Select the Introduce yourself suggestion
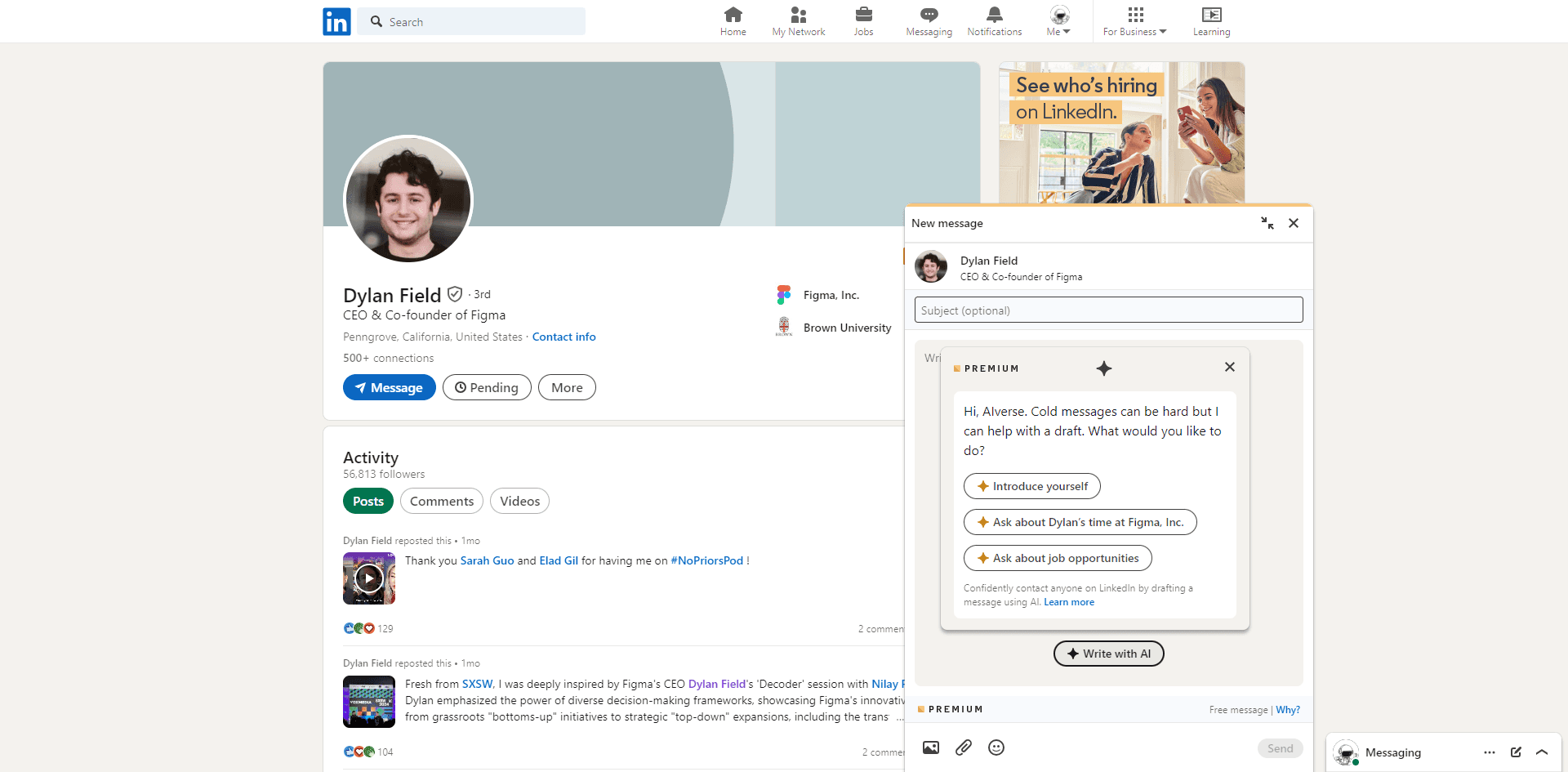The image size is (1568, 772). pyautogui.click(x=1031, y=486)
